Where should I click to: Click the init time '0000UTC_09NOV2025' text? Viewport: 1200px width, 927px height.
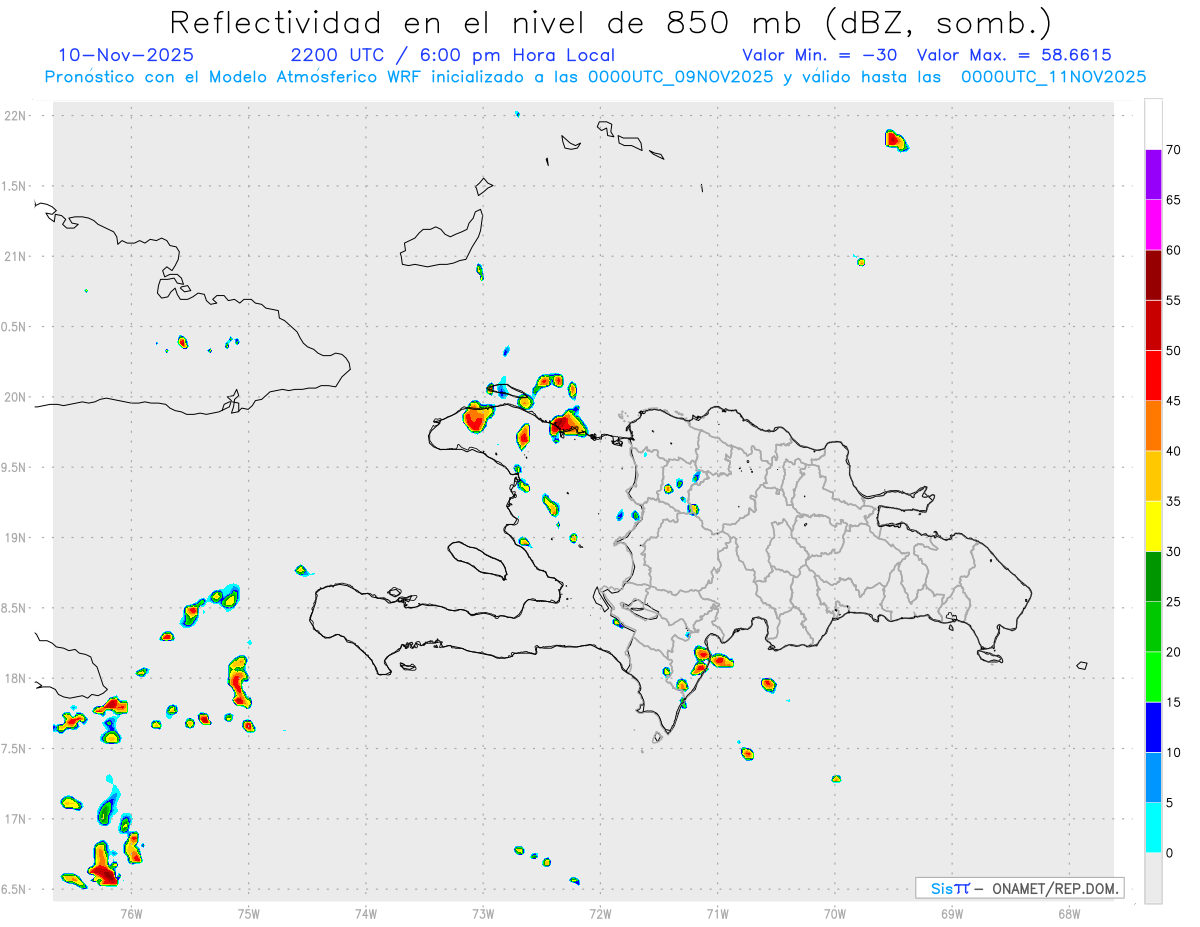[x=679, y=77]
